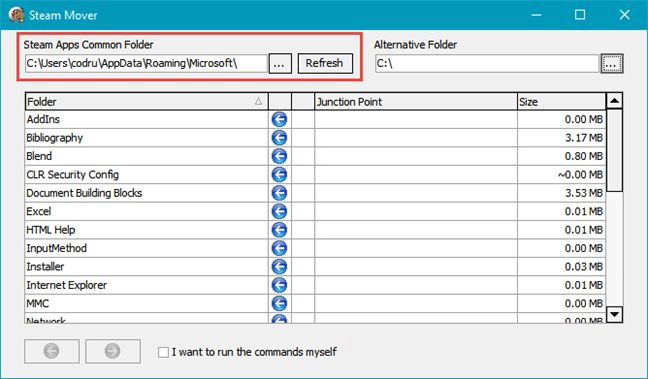Image resolution: width=648 pixels, height=379 pixels.
Task: Minimize the Steam Mover window
Action: click(x=536, y=15)
